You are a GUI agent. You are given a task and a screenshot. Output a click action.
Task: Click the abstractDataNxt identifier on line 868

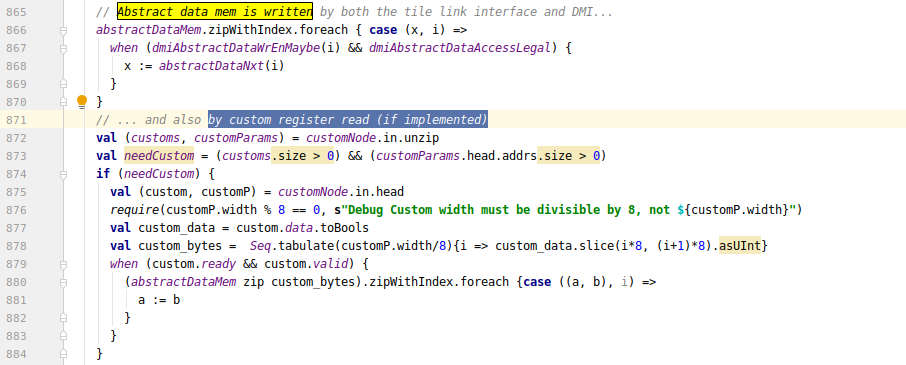click(x=211, y=66)
